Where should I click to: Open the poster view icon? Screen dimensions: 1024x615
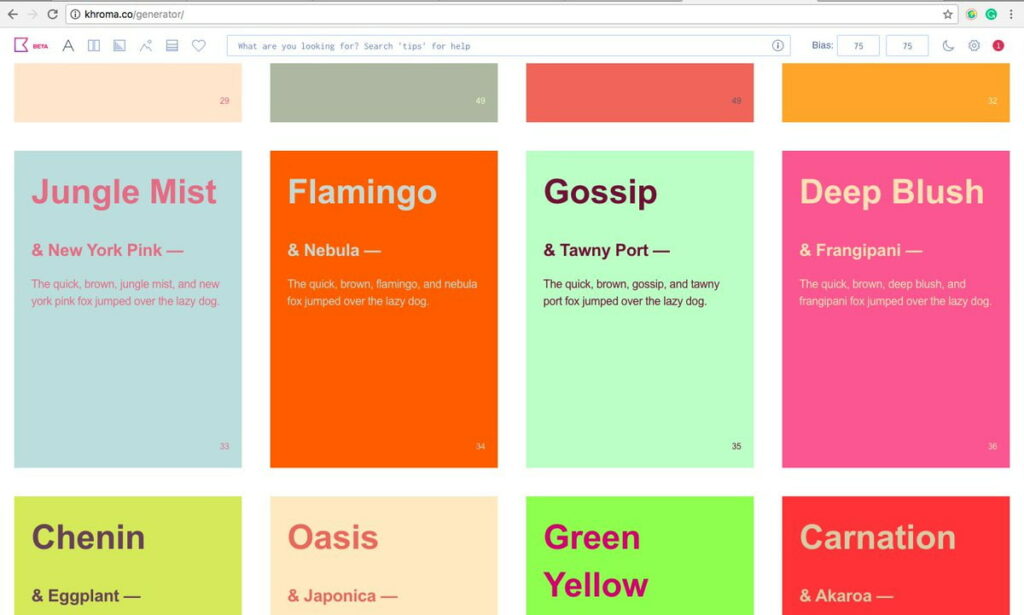coord(93,45)
